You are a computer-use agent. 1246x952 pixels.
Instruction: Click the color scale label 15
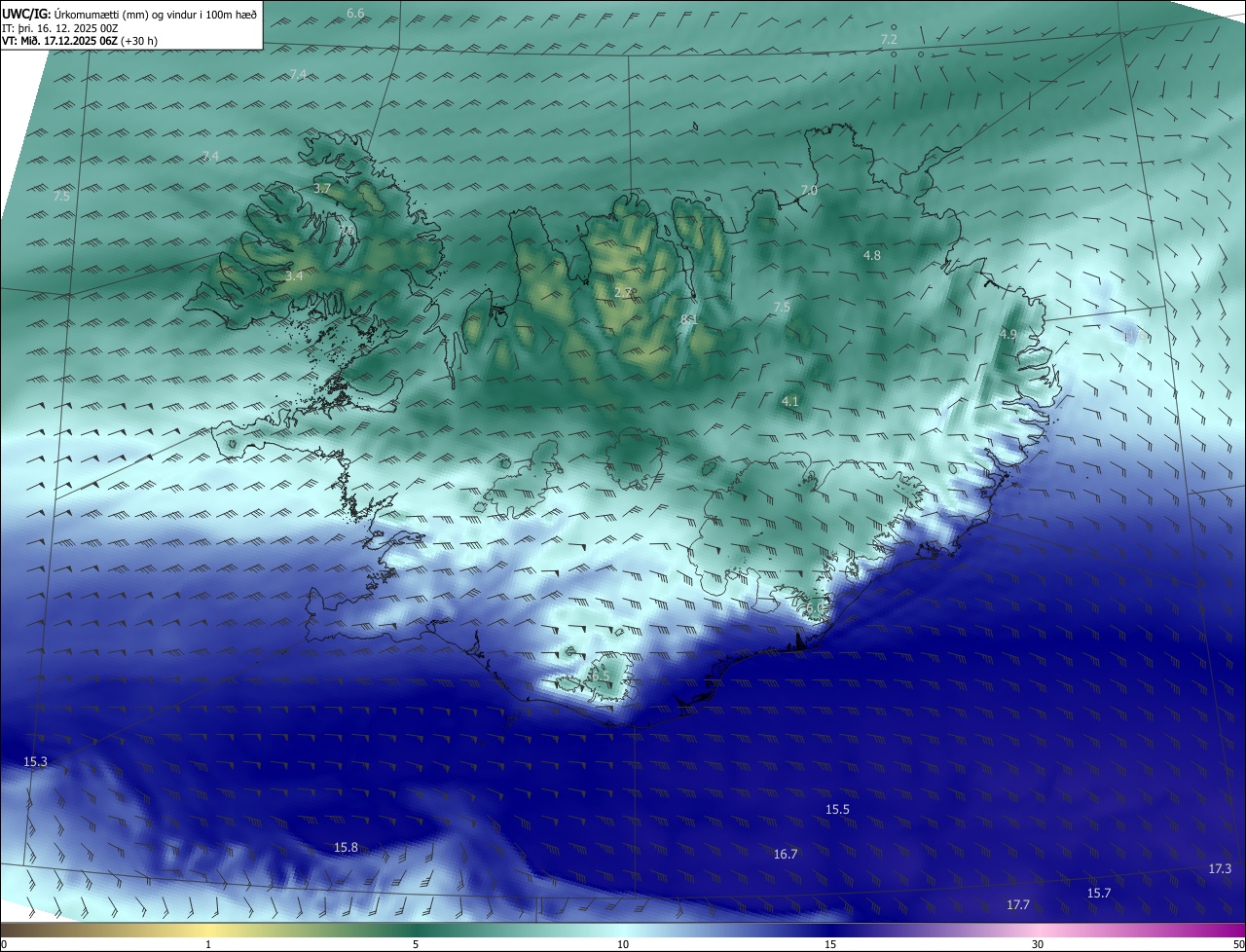[x=830, y=944]
